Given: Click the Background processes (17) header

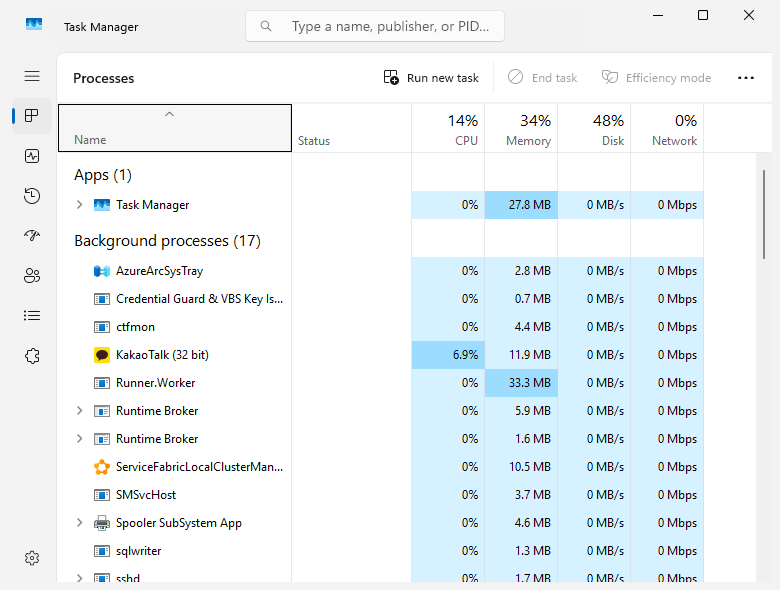Looking at the screenshot, I should coord(168,241).
